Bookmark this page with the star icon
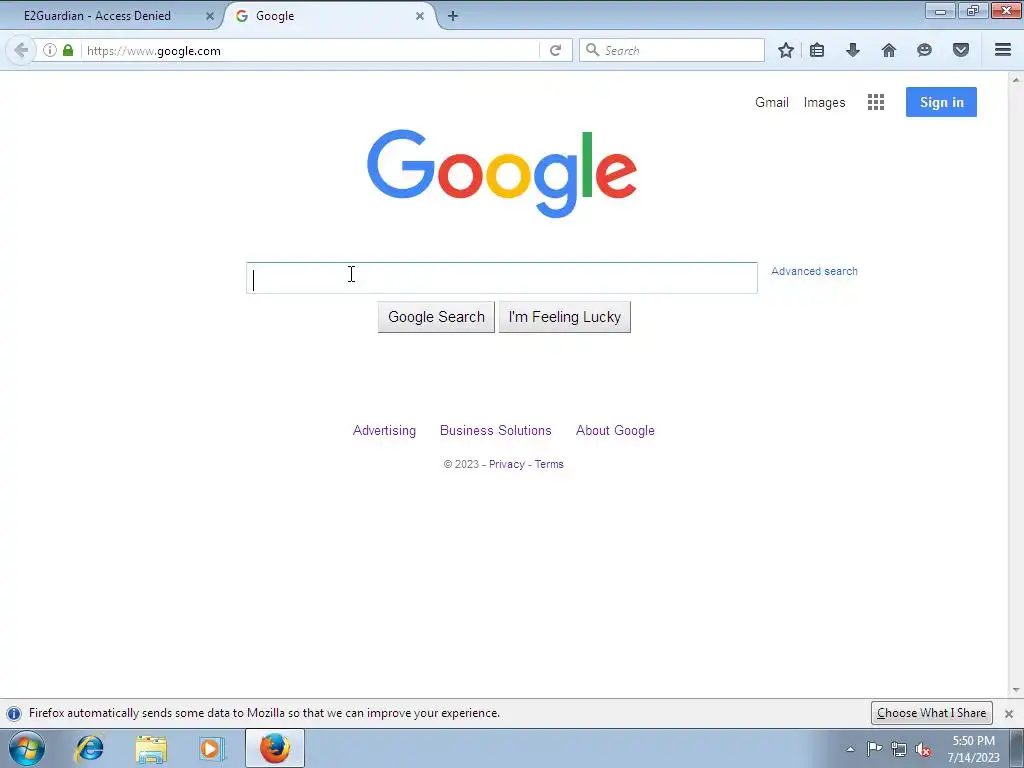Image resolution: width=1024 pixels, height=768 pixels. [786, 50]
